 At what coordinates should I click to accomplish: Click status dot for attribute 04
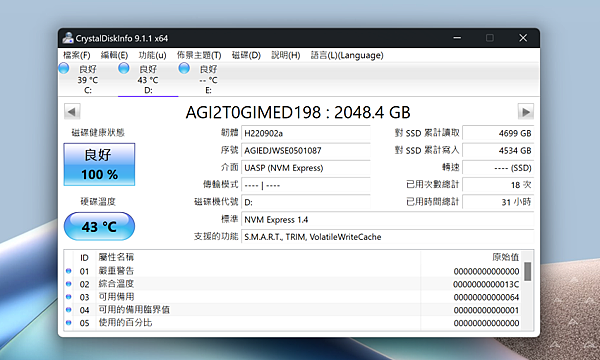68,310
